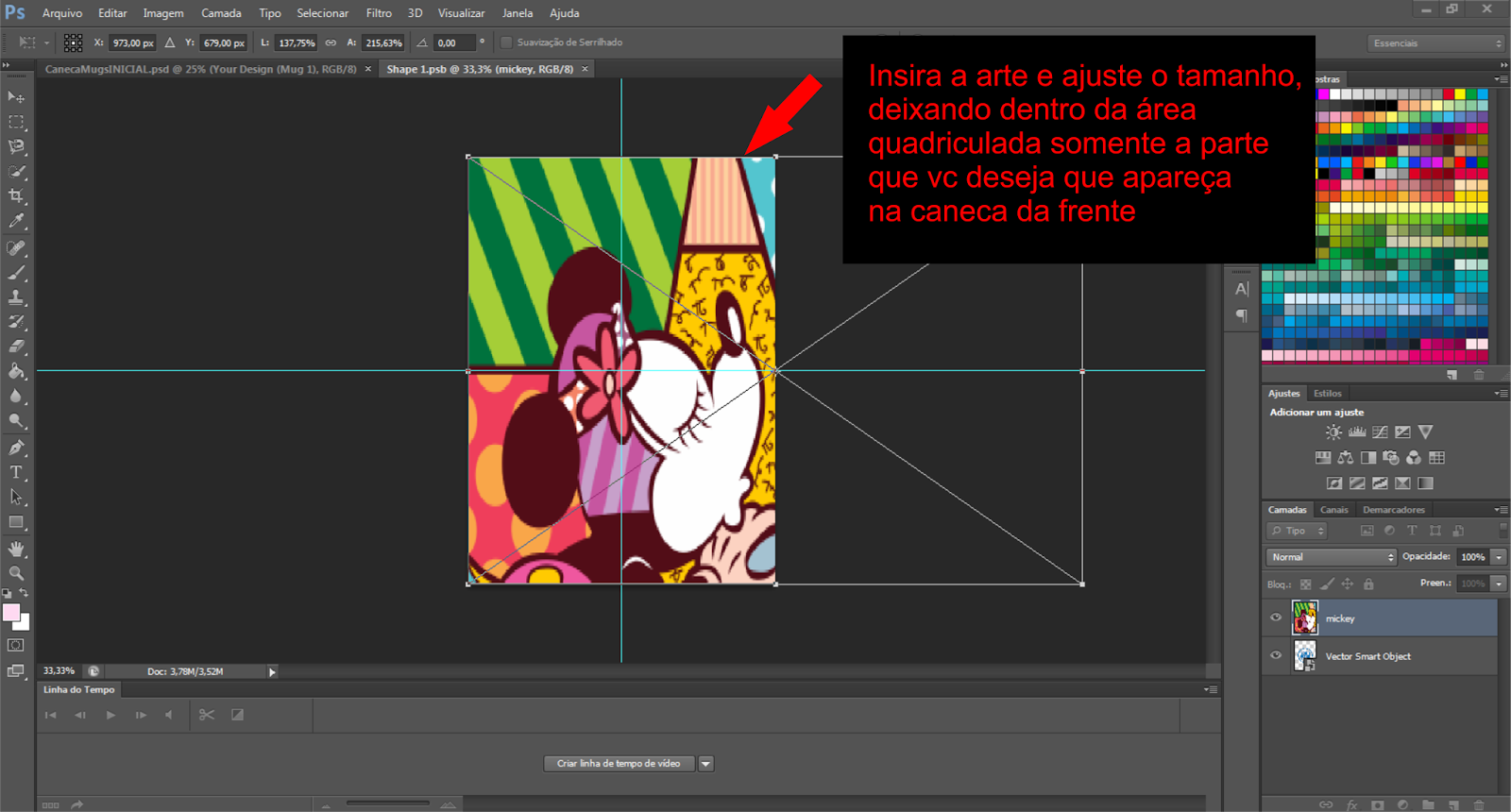
Task: Open the Normal blend mode dropdown
Action: point(1332,557)
